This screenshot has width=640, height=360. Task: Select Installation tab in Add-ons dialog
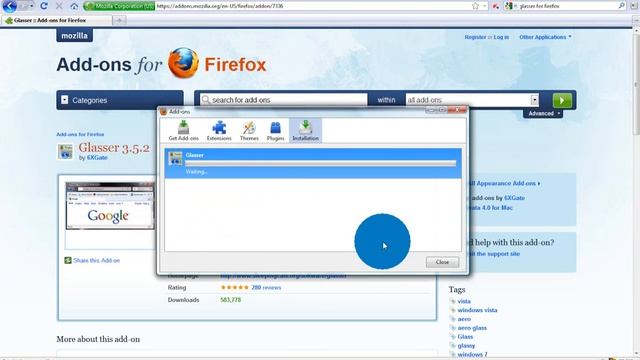305,131
